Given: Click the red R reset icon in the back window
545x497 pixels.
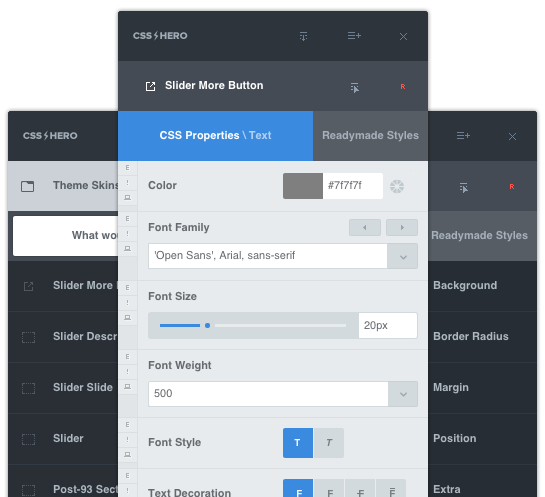Looking at the screenshot, I should point(512,187).
